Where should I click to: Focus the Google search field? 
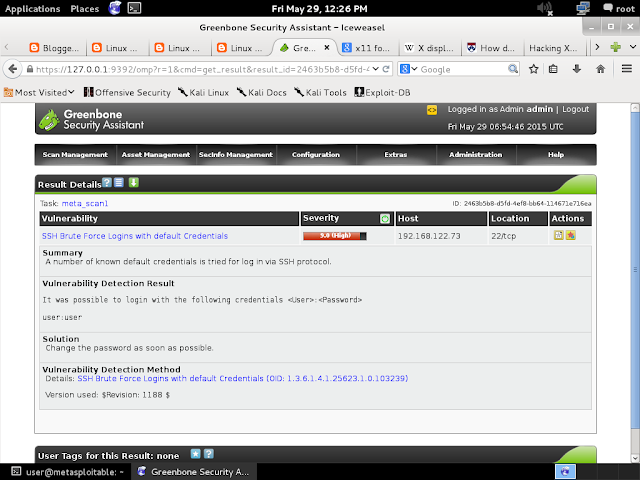point(463,69)
